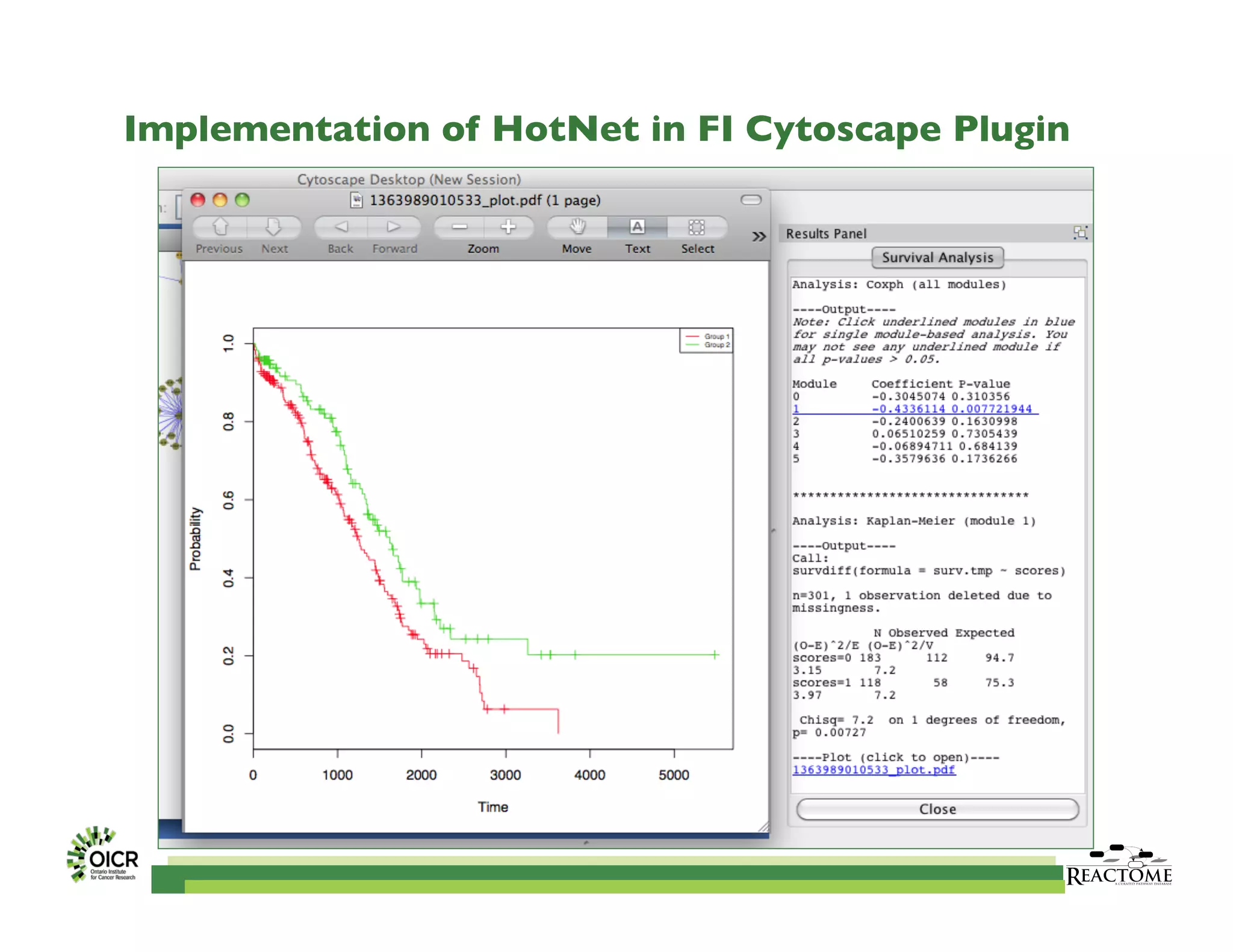Screen dimensions: 1233x952
Task: Select the Move hand tool
Action: tap(577, 227)
